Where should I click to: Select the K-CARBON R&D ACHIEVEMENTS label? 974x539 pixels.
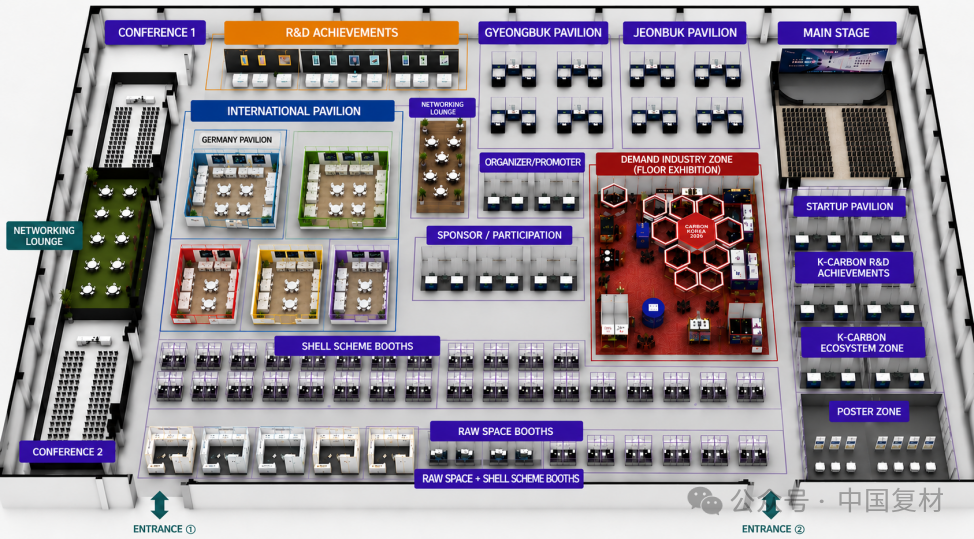(853, 268)
